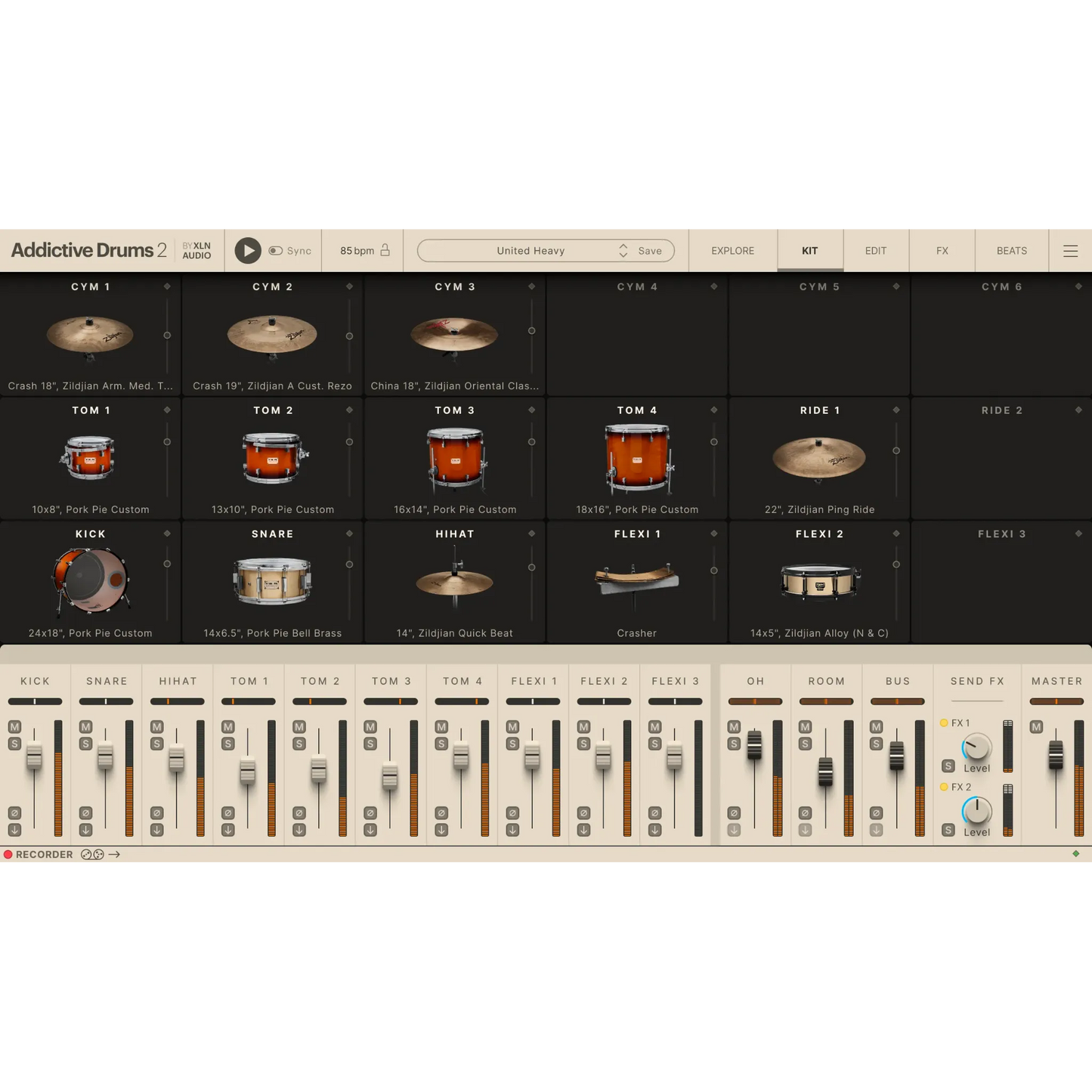1092x1092 pixels.
Task: Open the EXPLORE page
Action: [x=732, y=250]
